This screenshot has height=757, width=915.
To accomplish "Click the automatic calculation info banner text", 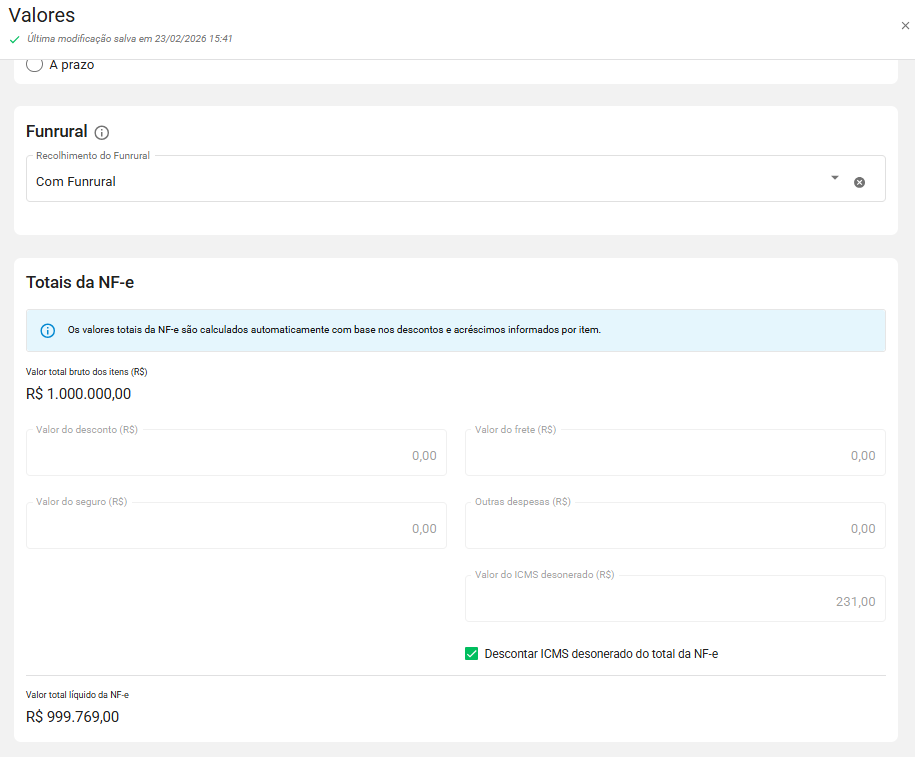I will 333,330.
